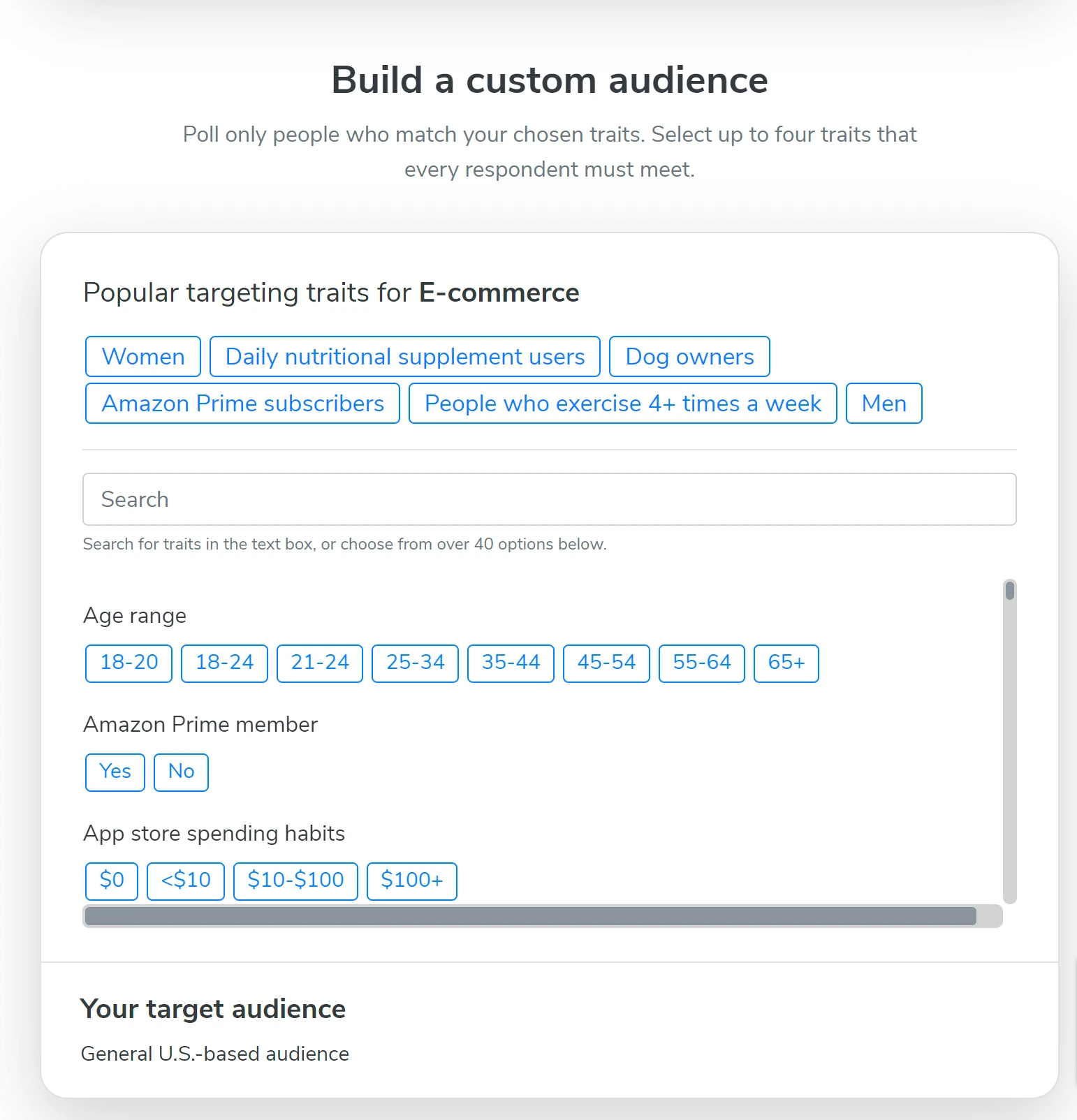1077x1120 pixels.
Task: Choose No for Amazon Prime member
Action: point(181,772)
